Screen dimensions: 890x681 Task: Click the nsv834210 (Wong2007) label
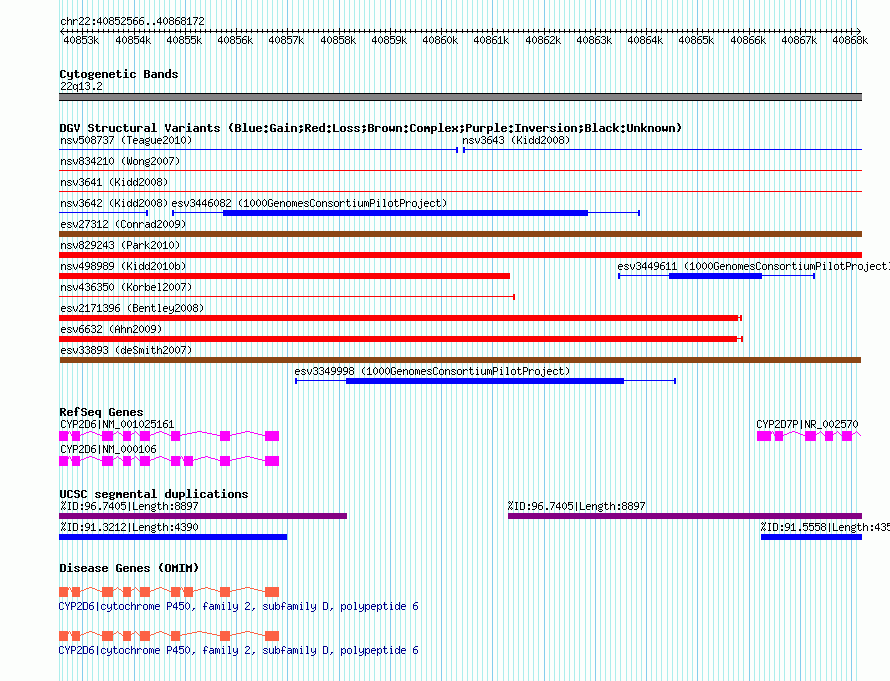coord(120,161)
